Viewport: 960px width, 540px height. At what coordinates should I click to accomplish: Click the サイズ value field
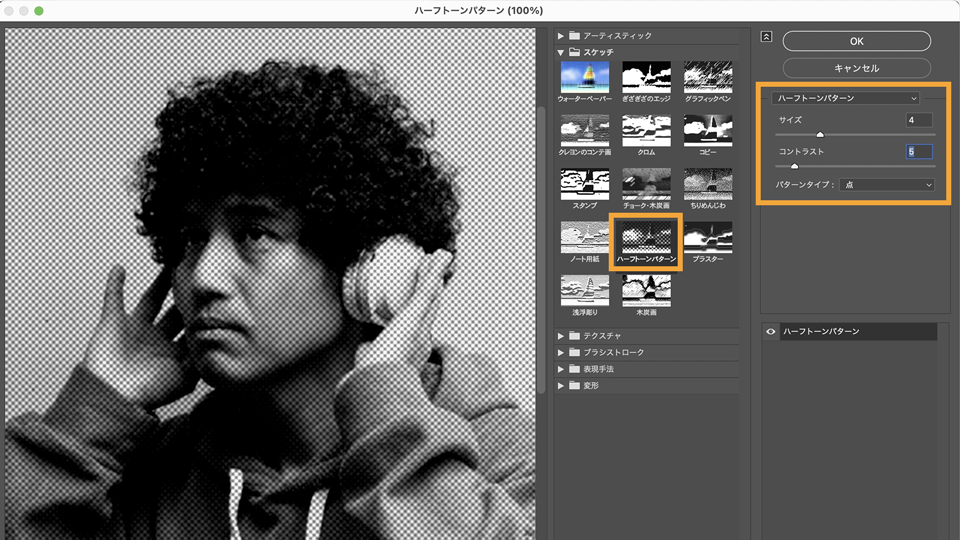pyautogui.click(x=919, y=120)
